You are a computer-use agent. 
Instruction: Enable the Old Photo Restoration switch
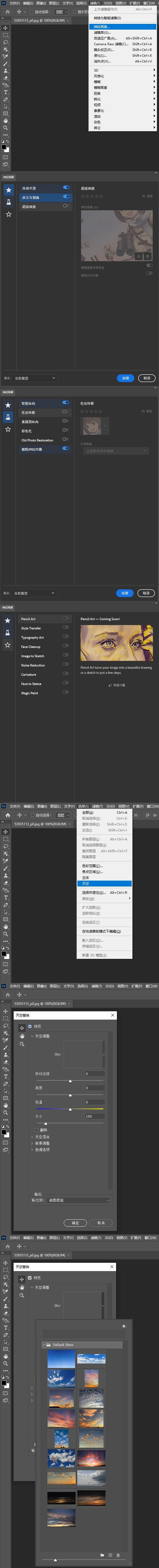(65, 439)
